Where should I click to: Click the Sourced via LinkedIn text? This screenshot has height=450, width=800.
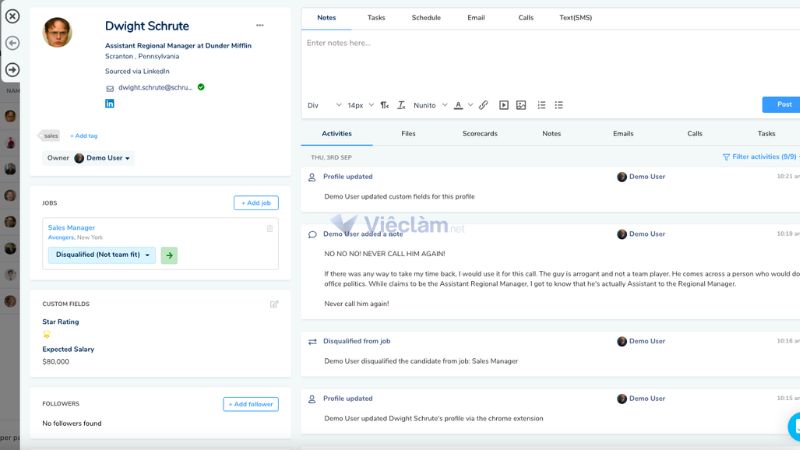point(137,71)
